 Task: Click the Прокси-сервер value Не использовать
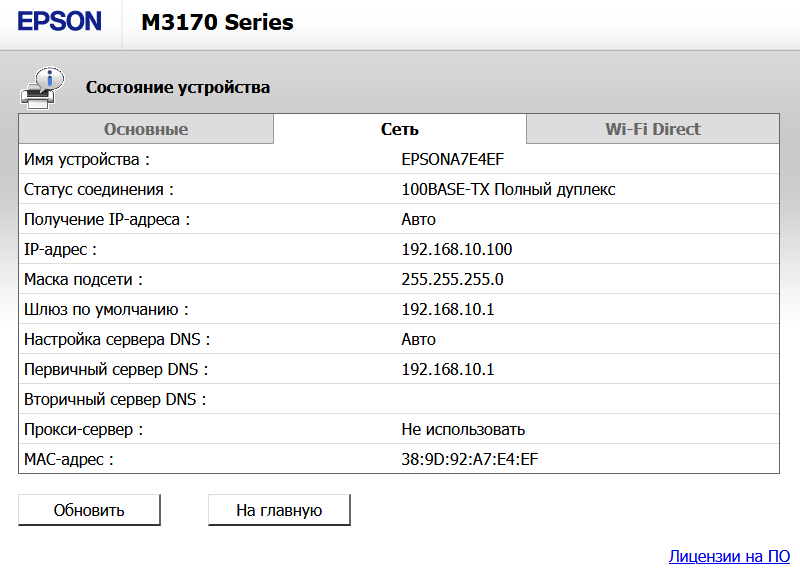[x=463, y=430]
